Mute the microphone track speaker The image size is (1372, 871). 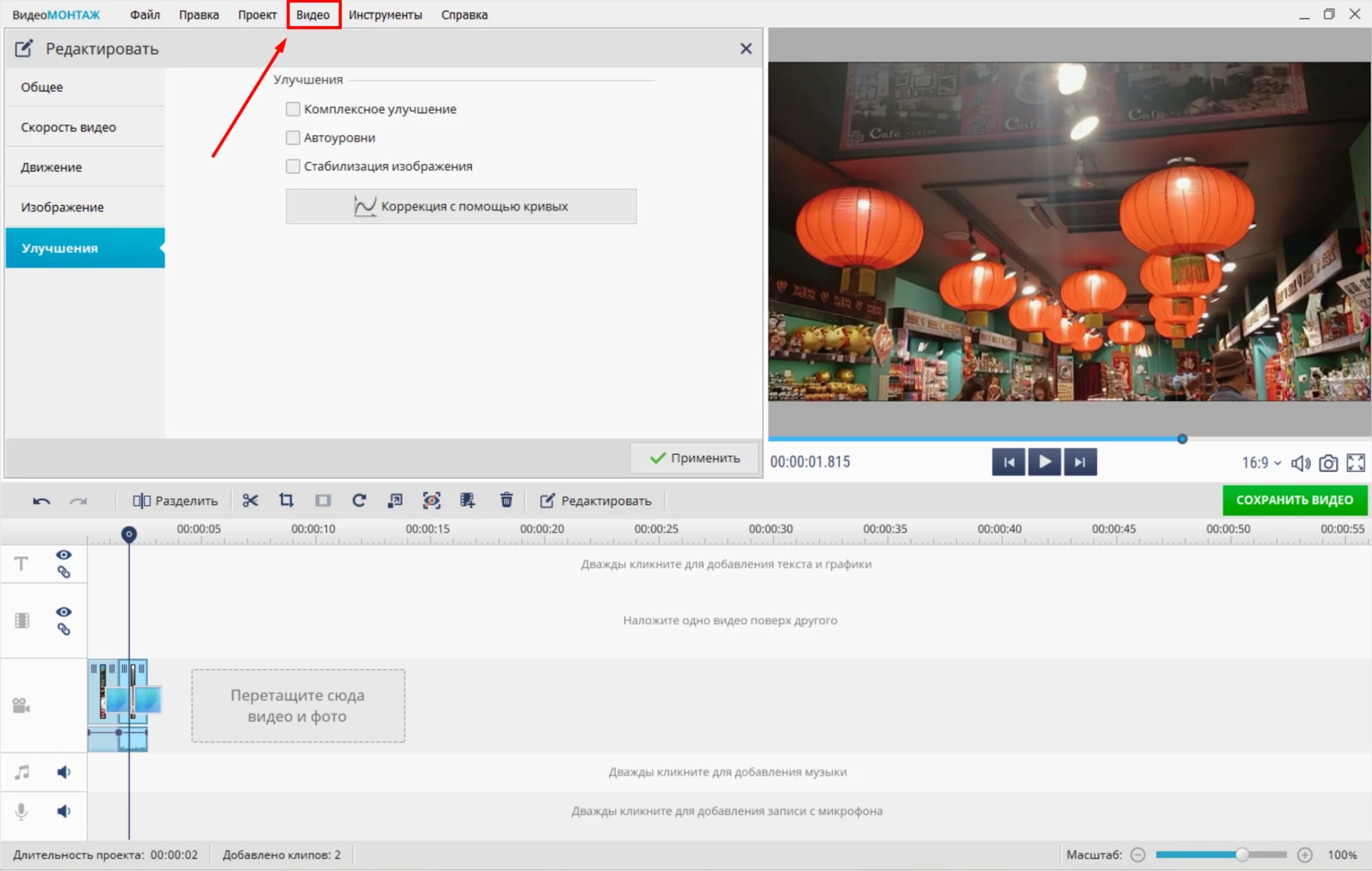[x=63, y=811]
